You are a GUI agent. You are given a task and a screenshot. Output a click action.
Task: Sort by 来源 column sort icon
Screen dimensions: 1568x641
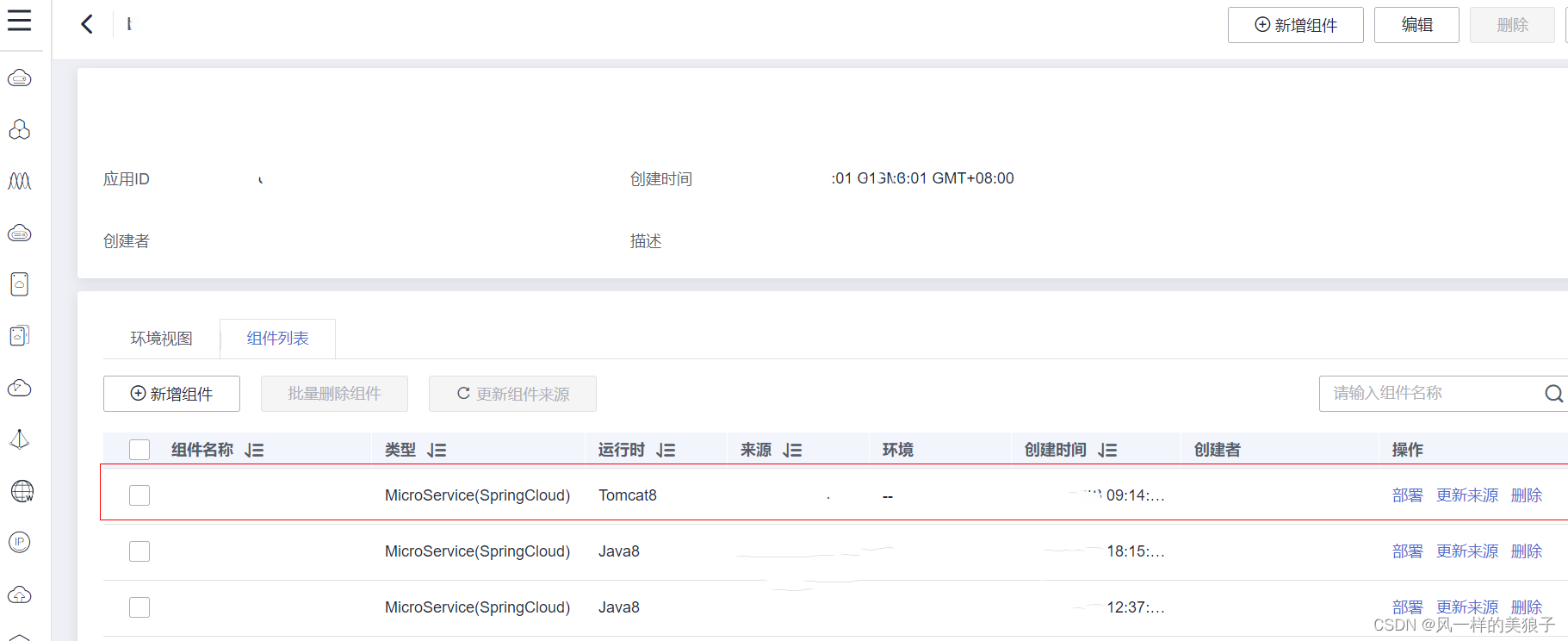point(792,451)
